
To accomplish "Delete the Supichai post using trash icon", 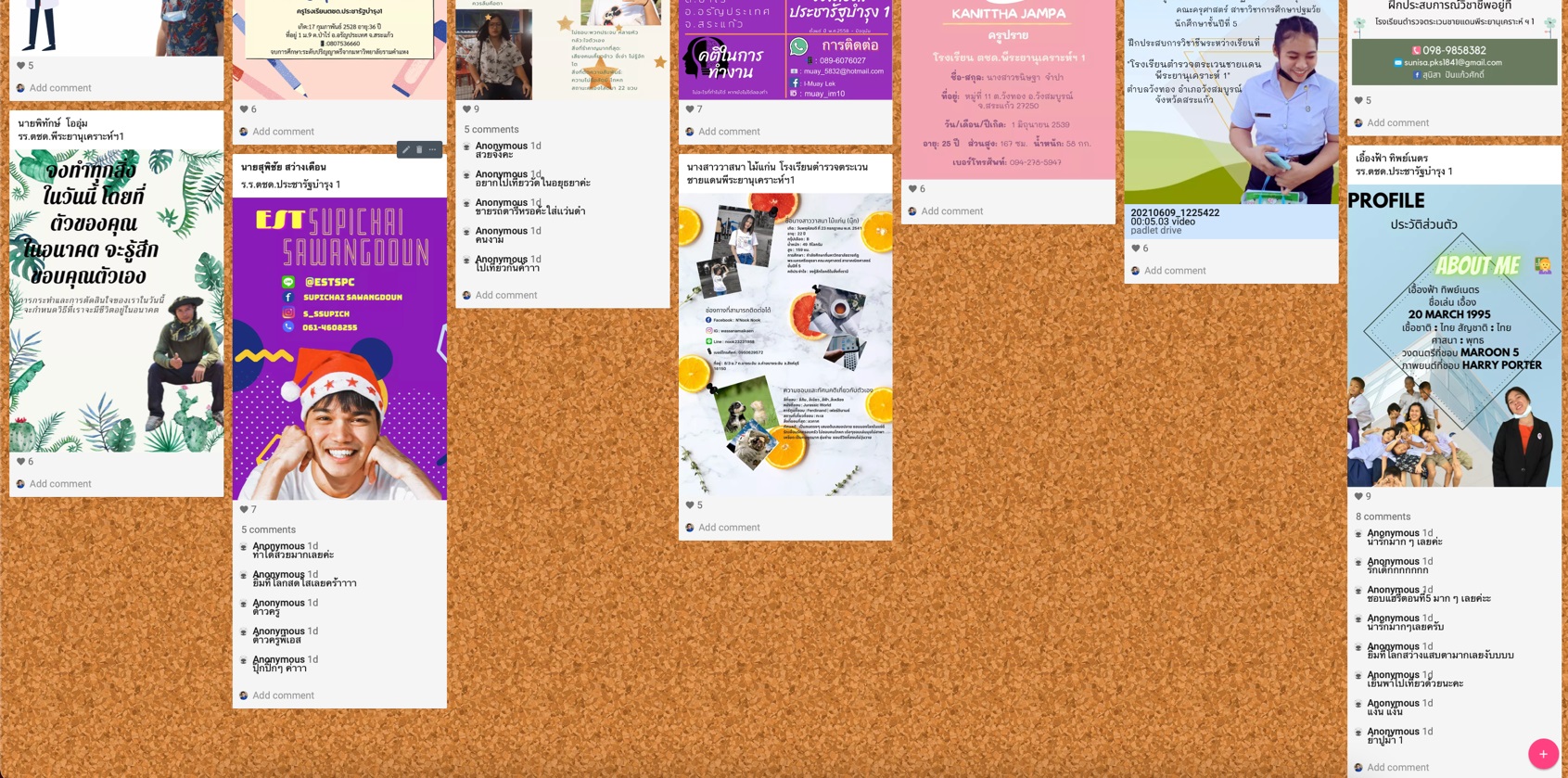I will tap(419, 150).
